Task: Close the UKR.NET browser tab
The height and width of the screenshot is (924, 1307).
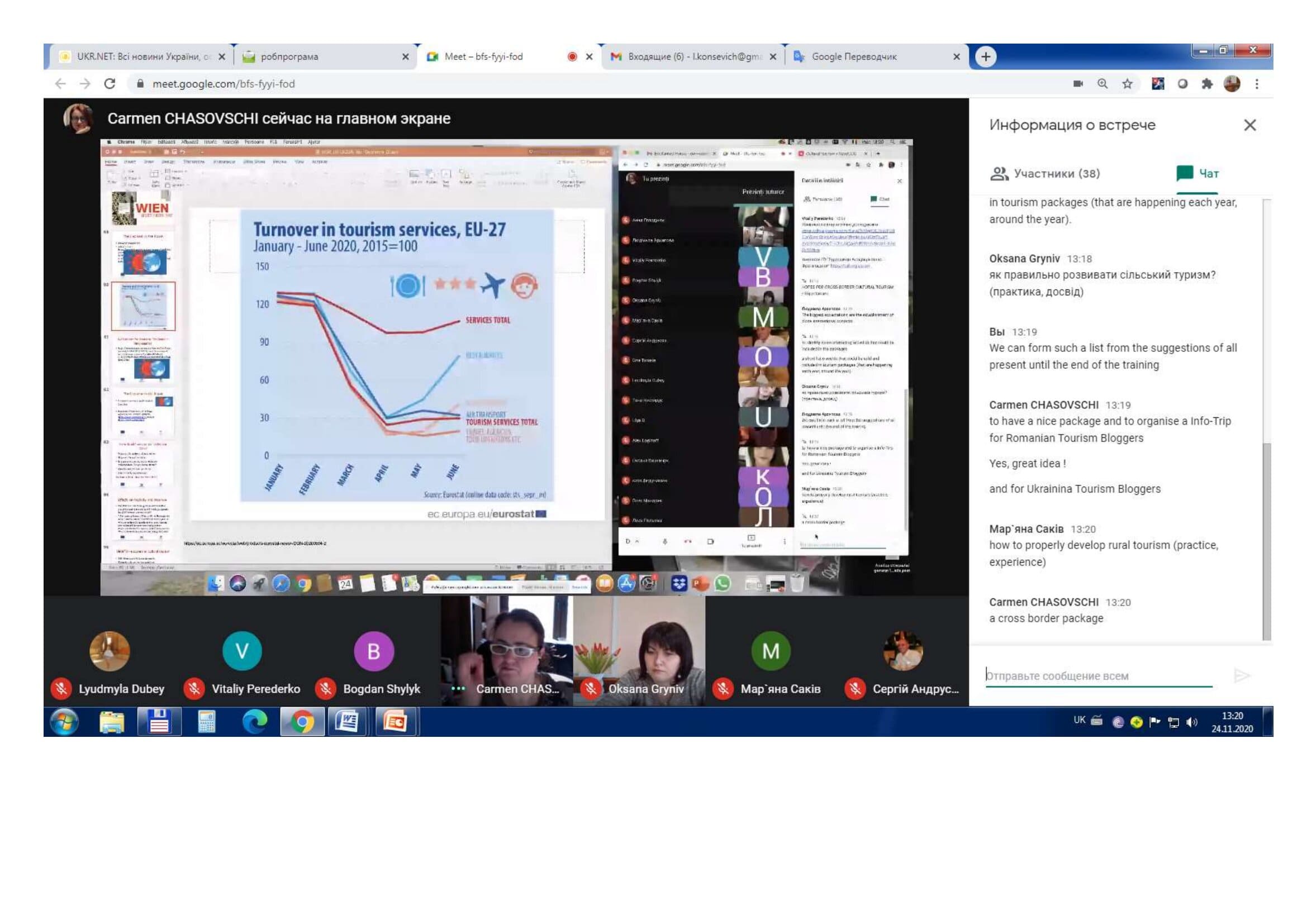Action: coord(222,57)
